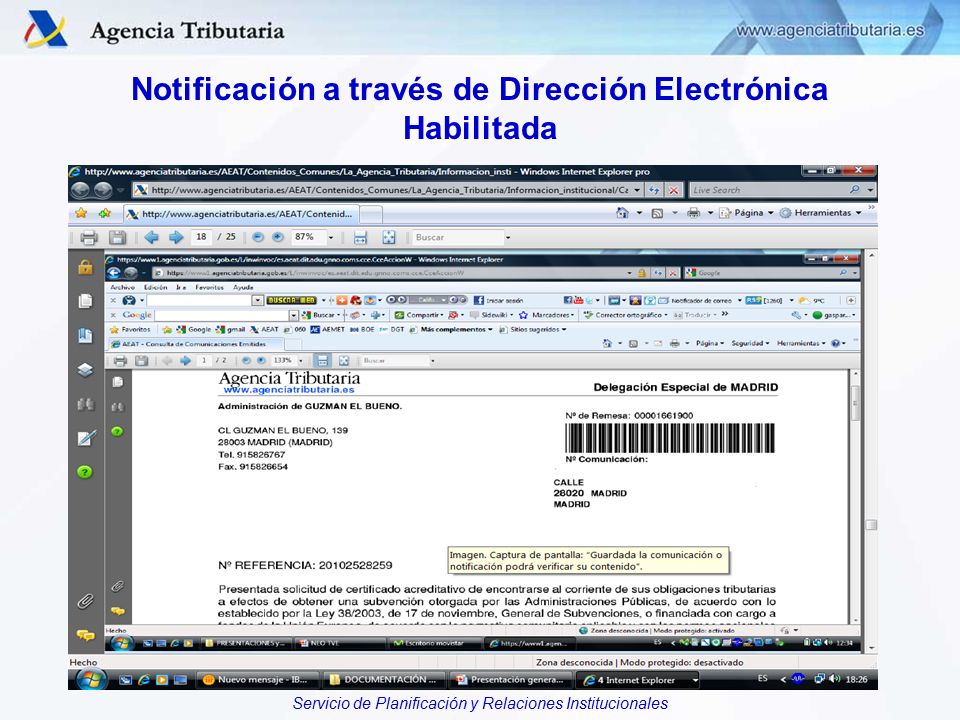Open the Archivo menu in the inner browser
This screenshot has height=720, width=960.
[x=122, y=287]
